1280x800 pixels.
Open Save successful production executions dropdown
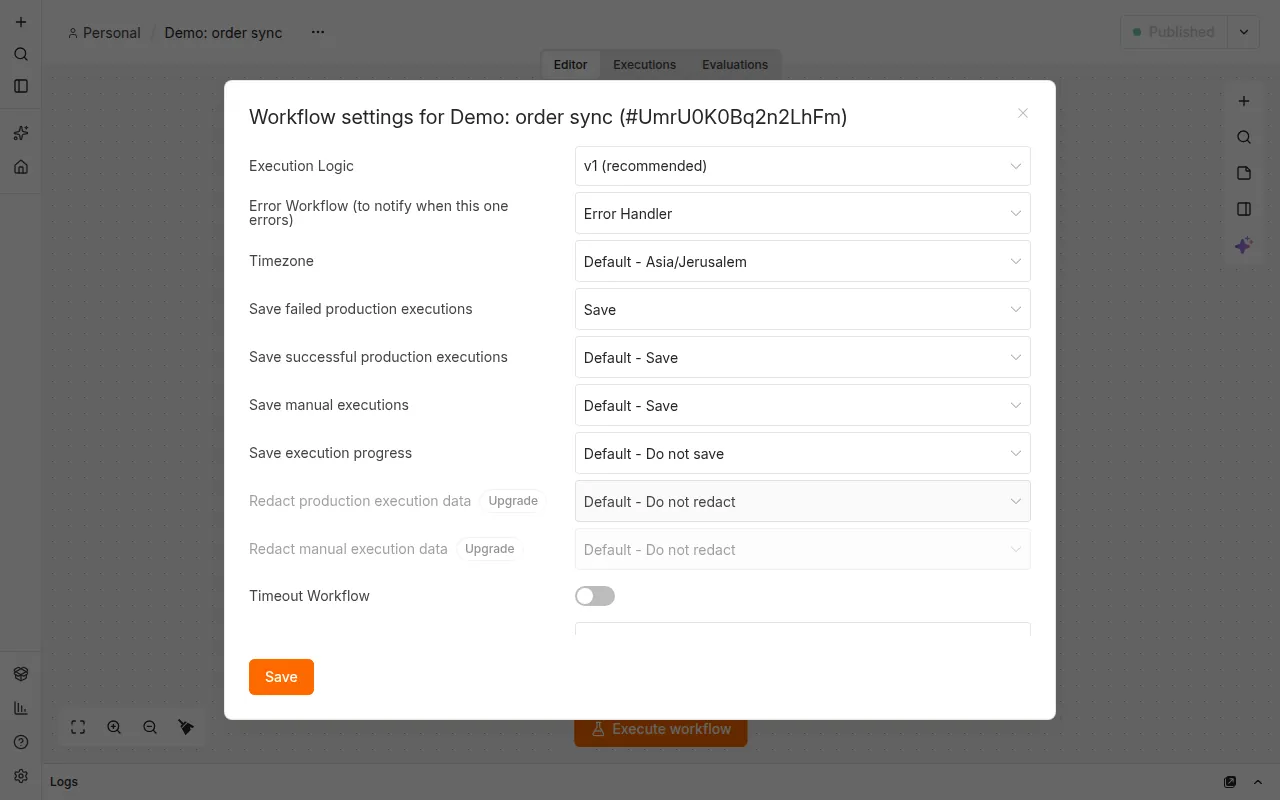[803, 358]
